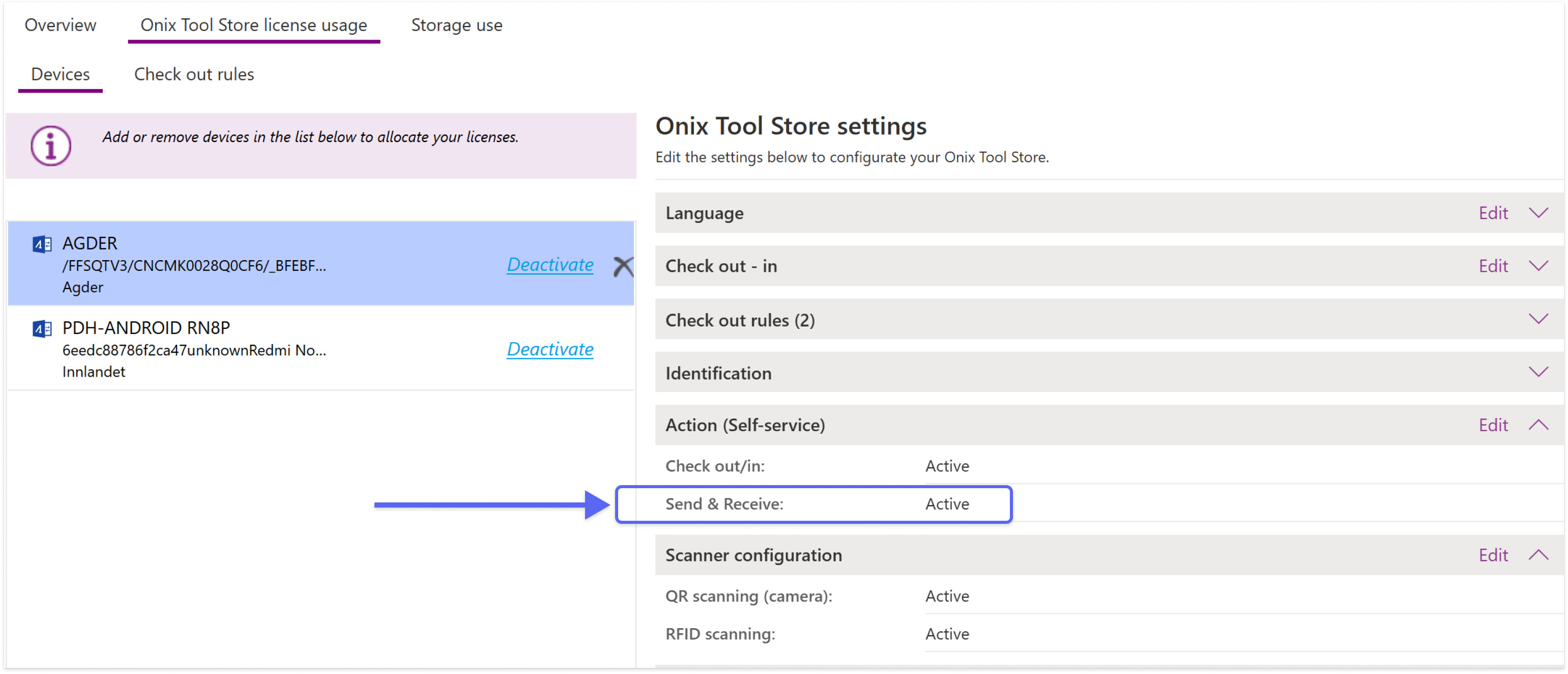Click the Language section header
1568x674 pixels.
coord(1109,213)
